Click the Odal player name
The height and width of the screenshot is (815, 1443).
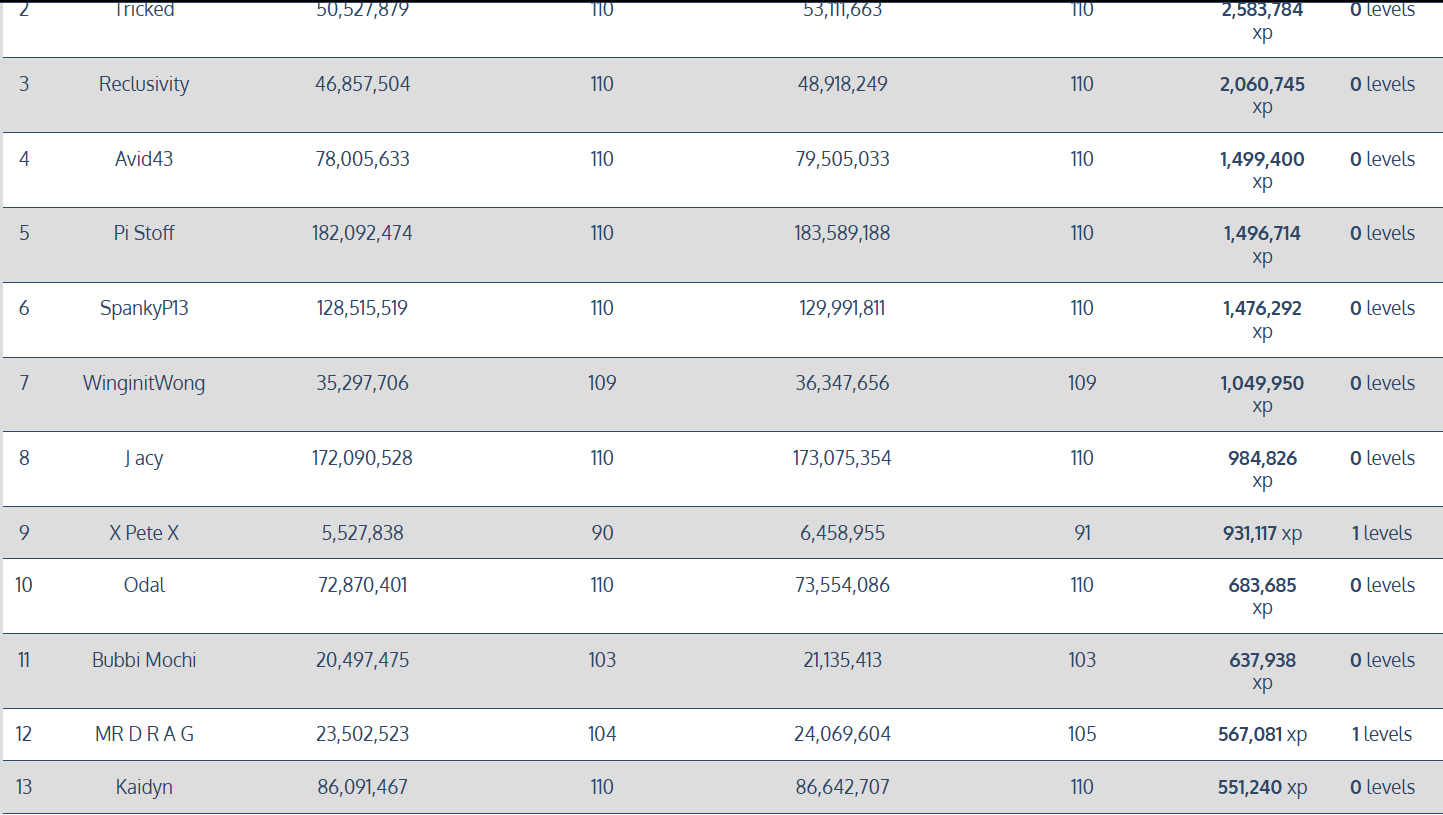click(x=144, y=585)
